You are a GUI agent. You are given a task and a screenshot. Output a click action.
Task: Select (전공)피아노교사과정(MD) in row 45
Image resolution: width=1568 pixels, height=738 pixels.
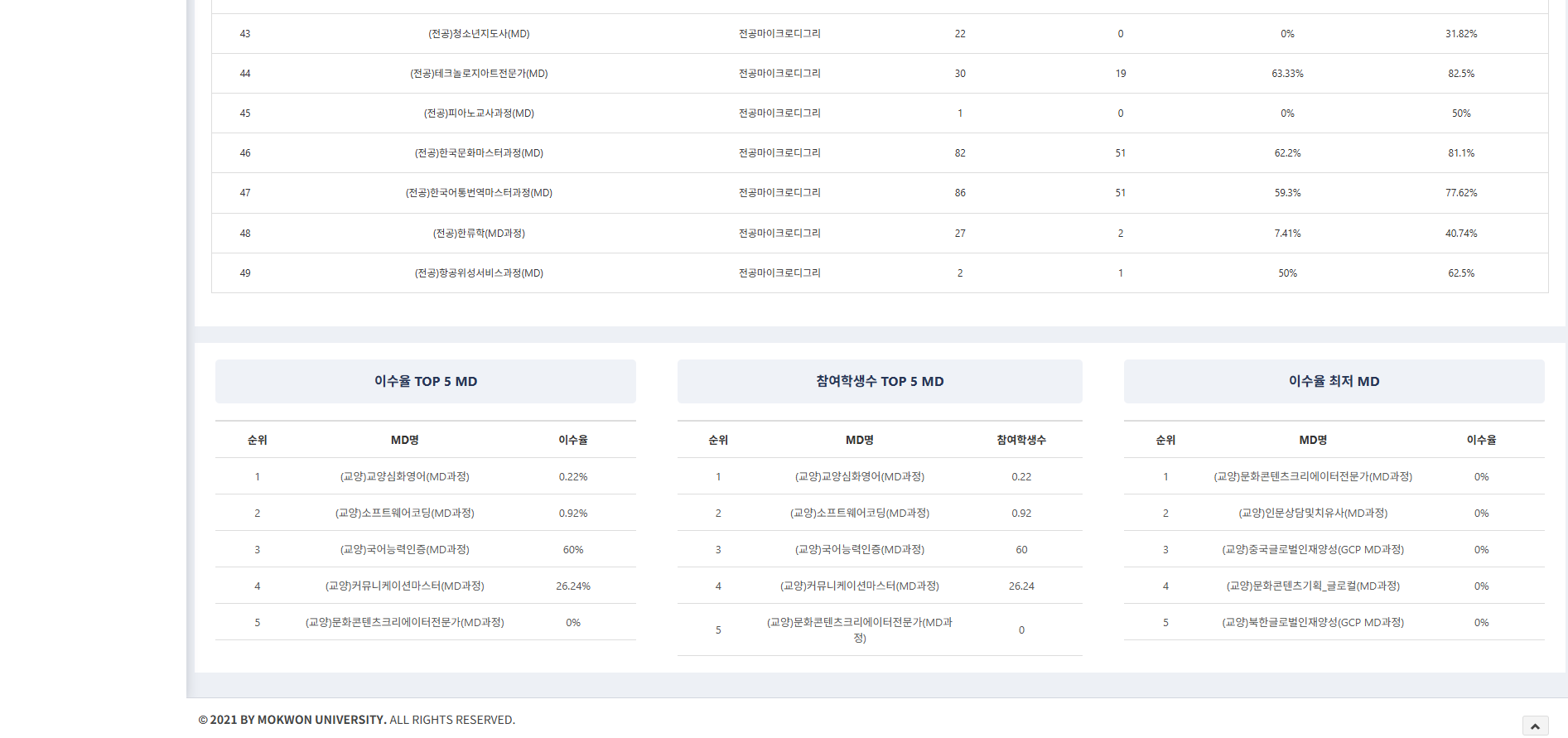point(479,113)
